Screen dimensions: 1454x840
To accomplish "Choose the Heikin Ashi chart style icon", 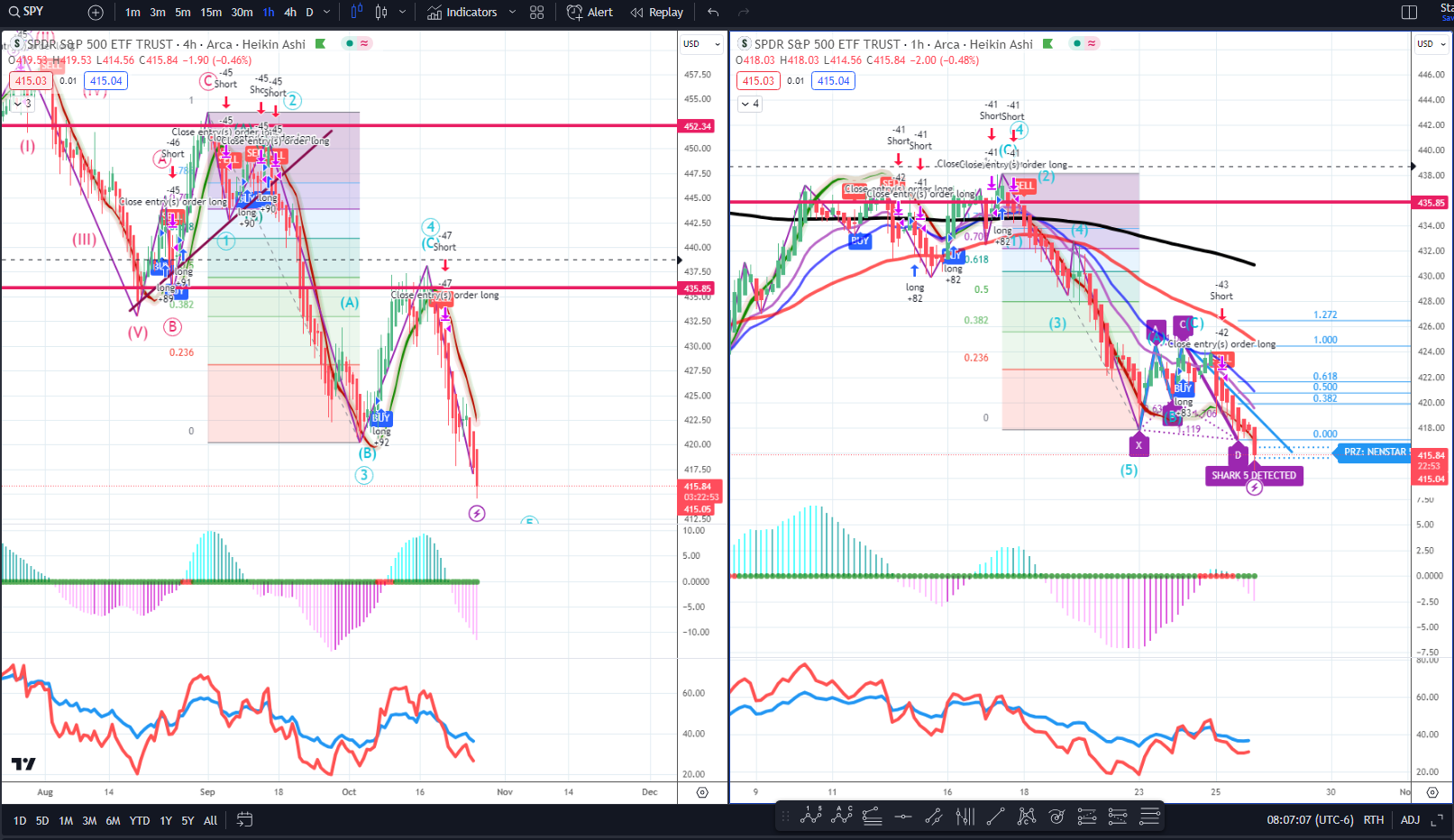I will point(381,13).
